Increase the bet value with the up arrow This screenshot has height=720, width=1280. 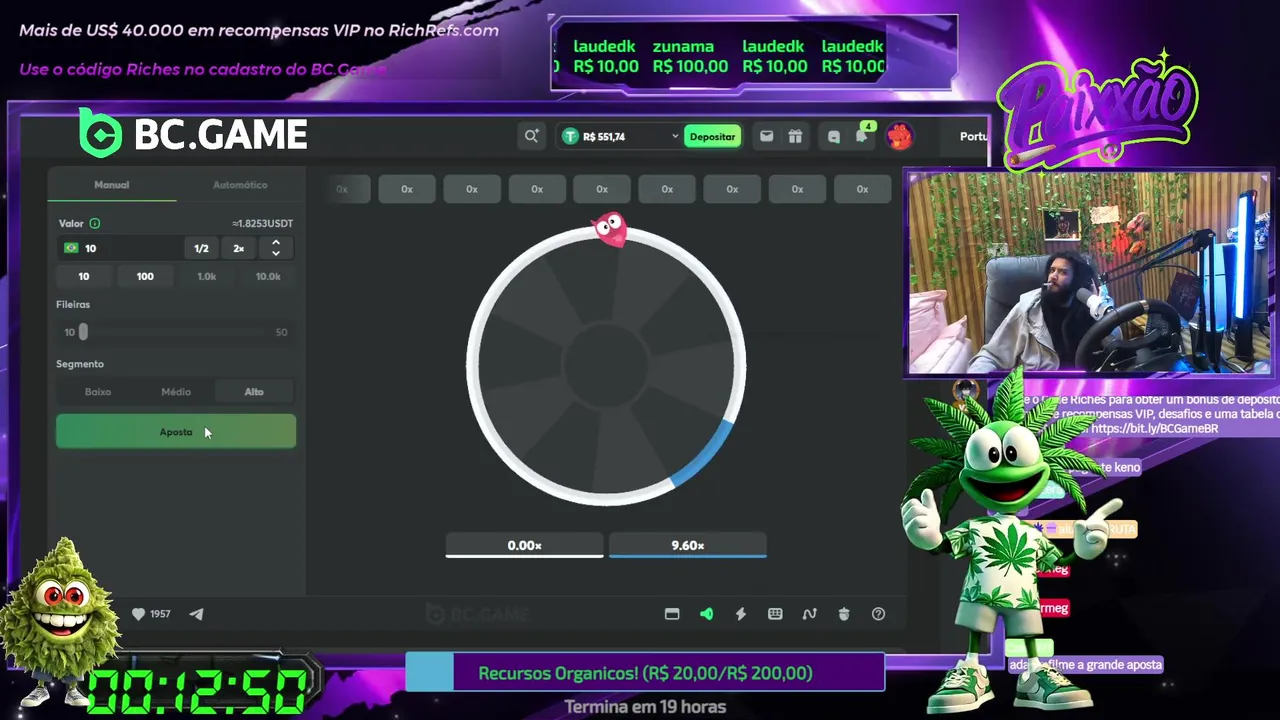pos(276,243)
